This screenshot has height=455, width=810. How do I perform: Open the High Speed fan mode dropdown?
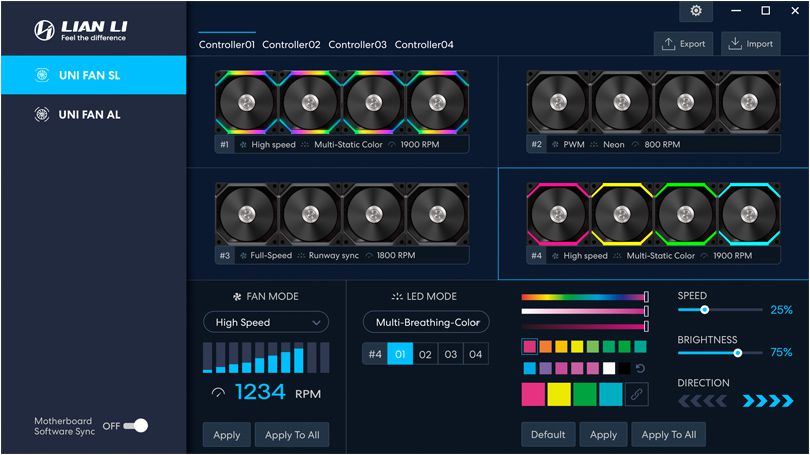point(266,322)
